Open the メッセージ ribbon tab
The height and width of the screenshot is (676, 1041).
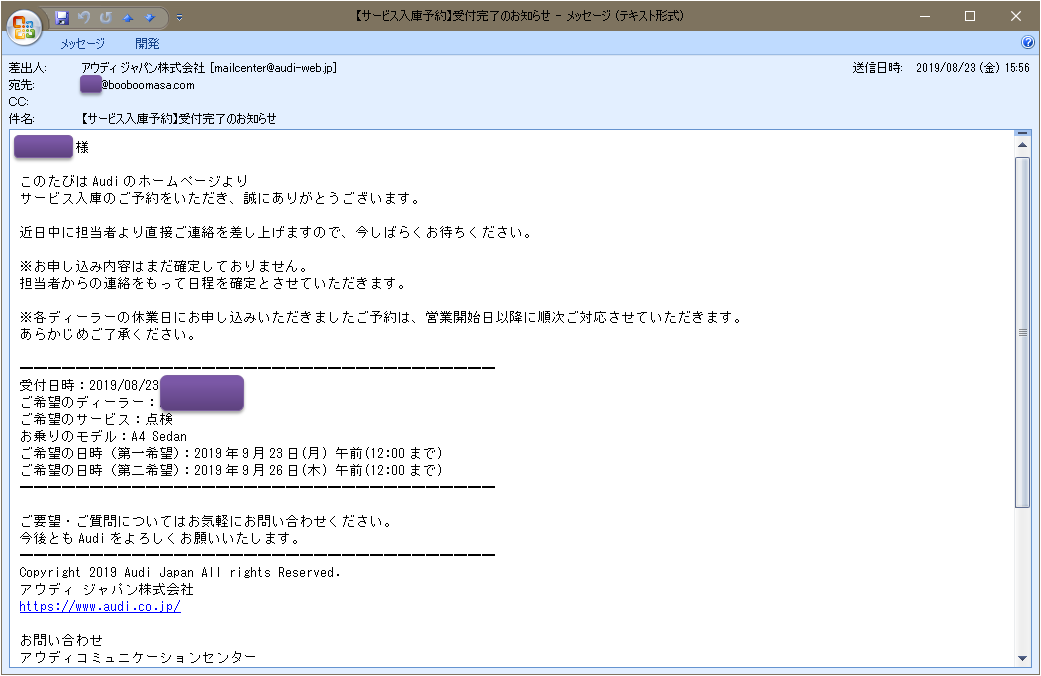82,43
